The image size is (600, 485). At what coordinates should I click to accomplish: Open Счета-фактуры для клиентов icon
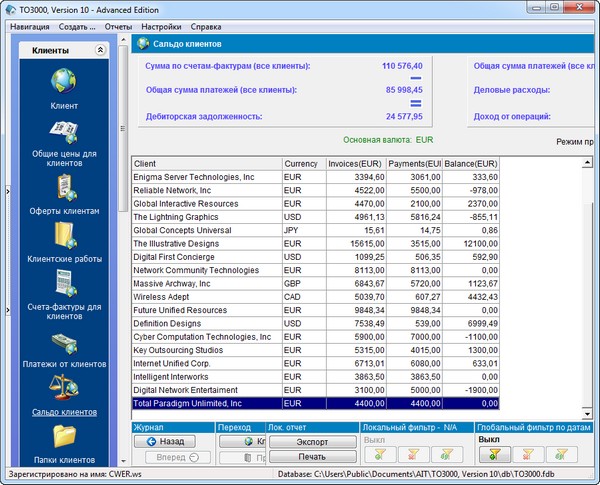(x=64, y=284)
